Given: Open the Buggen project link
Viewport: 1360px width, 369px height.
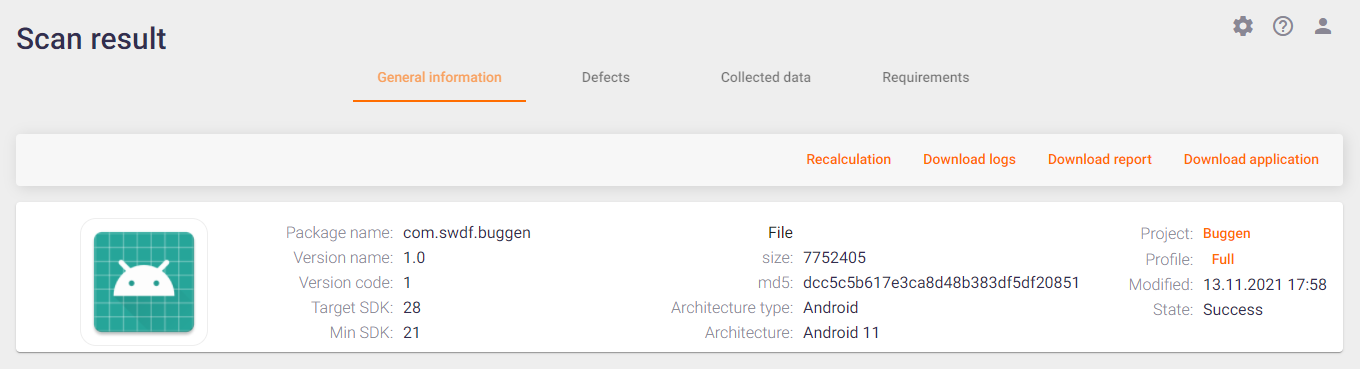Looking at the screenshot, I should tap(1227, 233).
